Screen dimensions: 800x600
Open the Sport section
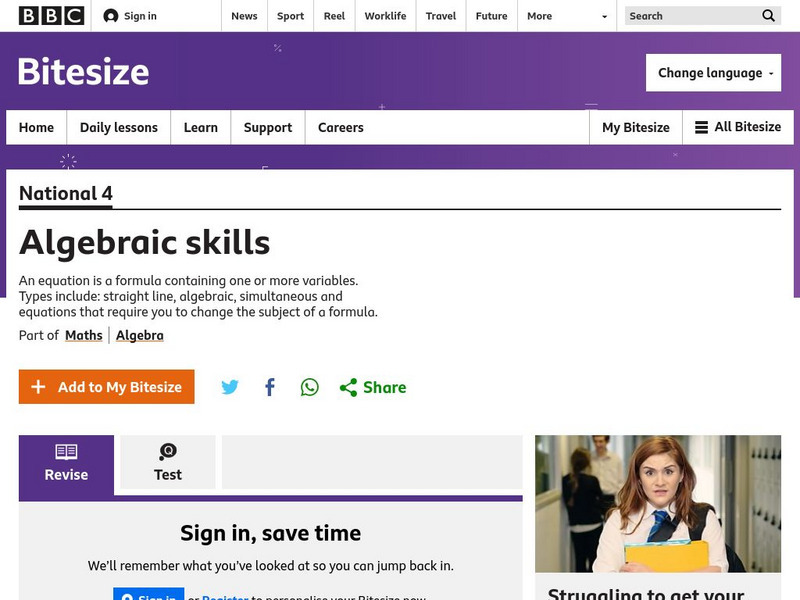pyautogui.click(x=290, y=16)
